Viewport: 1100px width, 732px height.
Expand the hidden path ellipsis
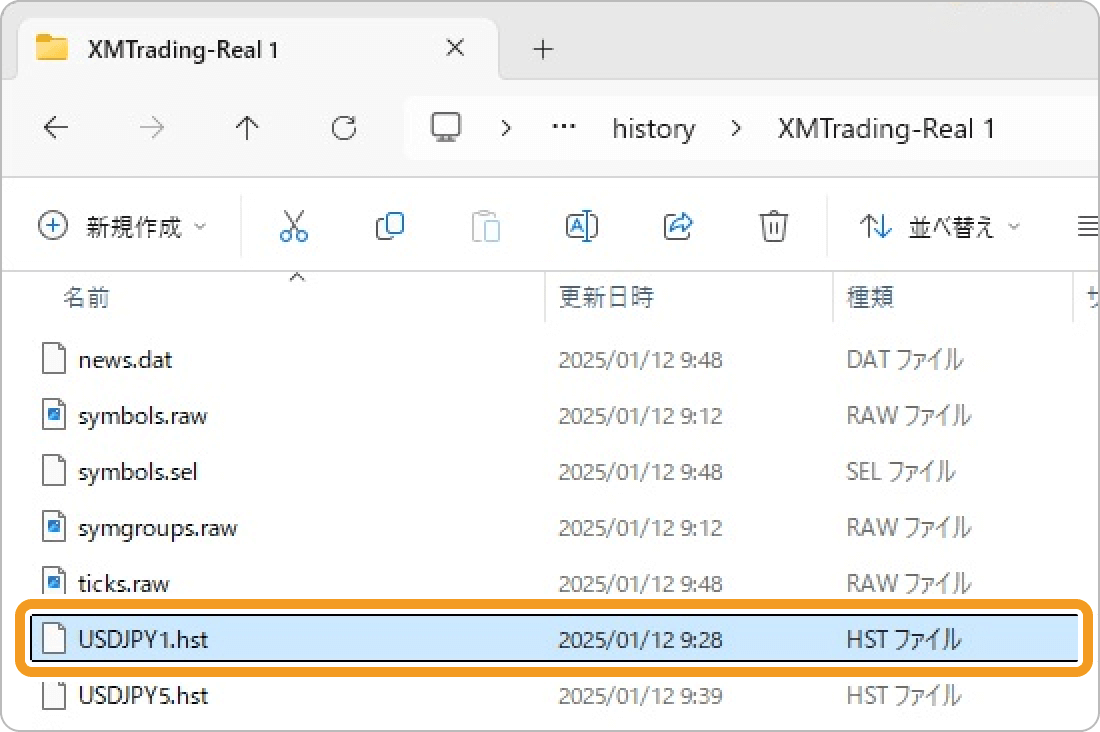point(563,128)
